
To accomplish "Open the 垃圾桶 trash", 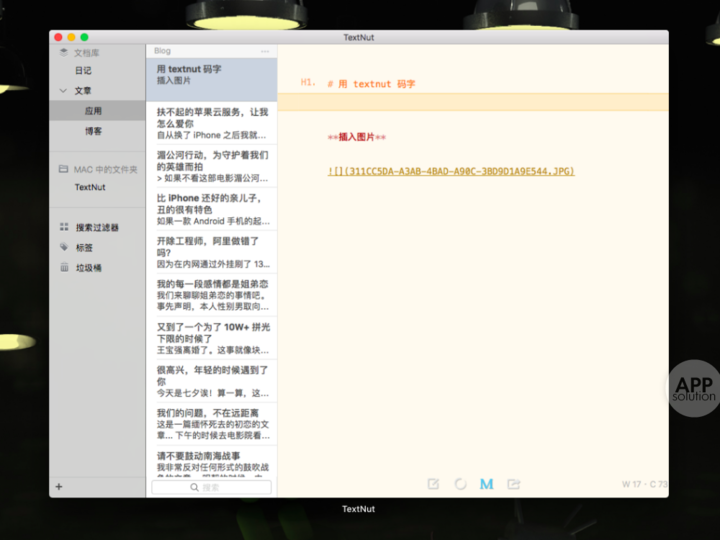I will (89, 268).
